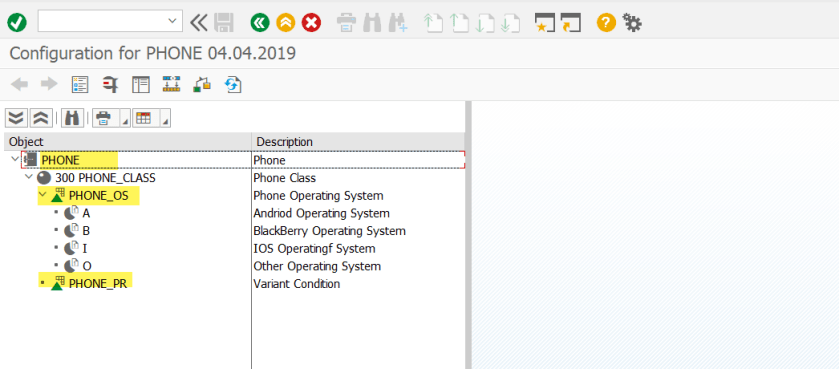Viewport: 839px width, 369px height.
Task: Click the Find binoculars in top toolbar
Action: [x=371, y=23]
